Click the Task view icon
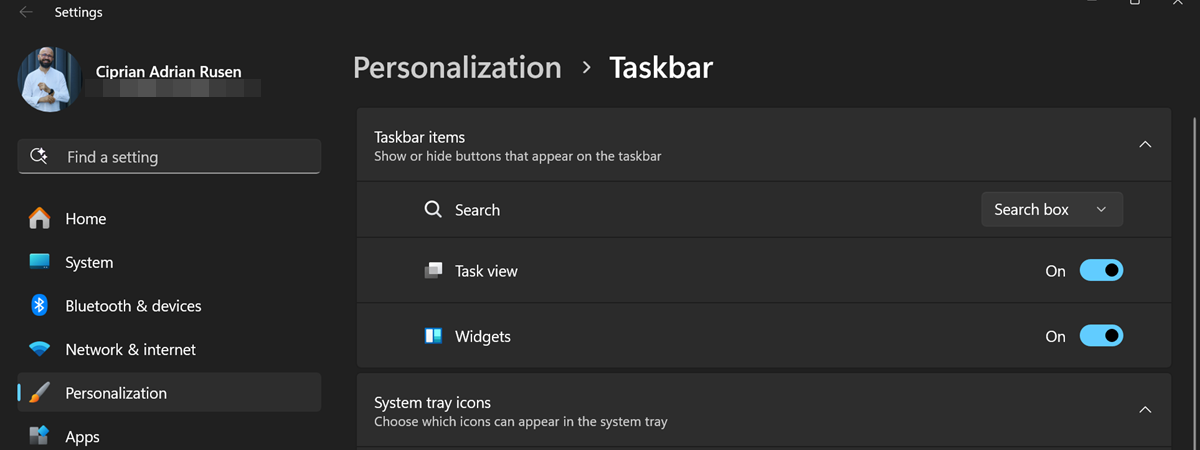 pos(433,271)
